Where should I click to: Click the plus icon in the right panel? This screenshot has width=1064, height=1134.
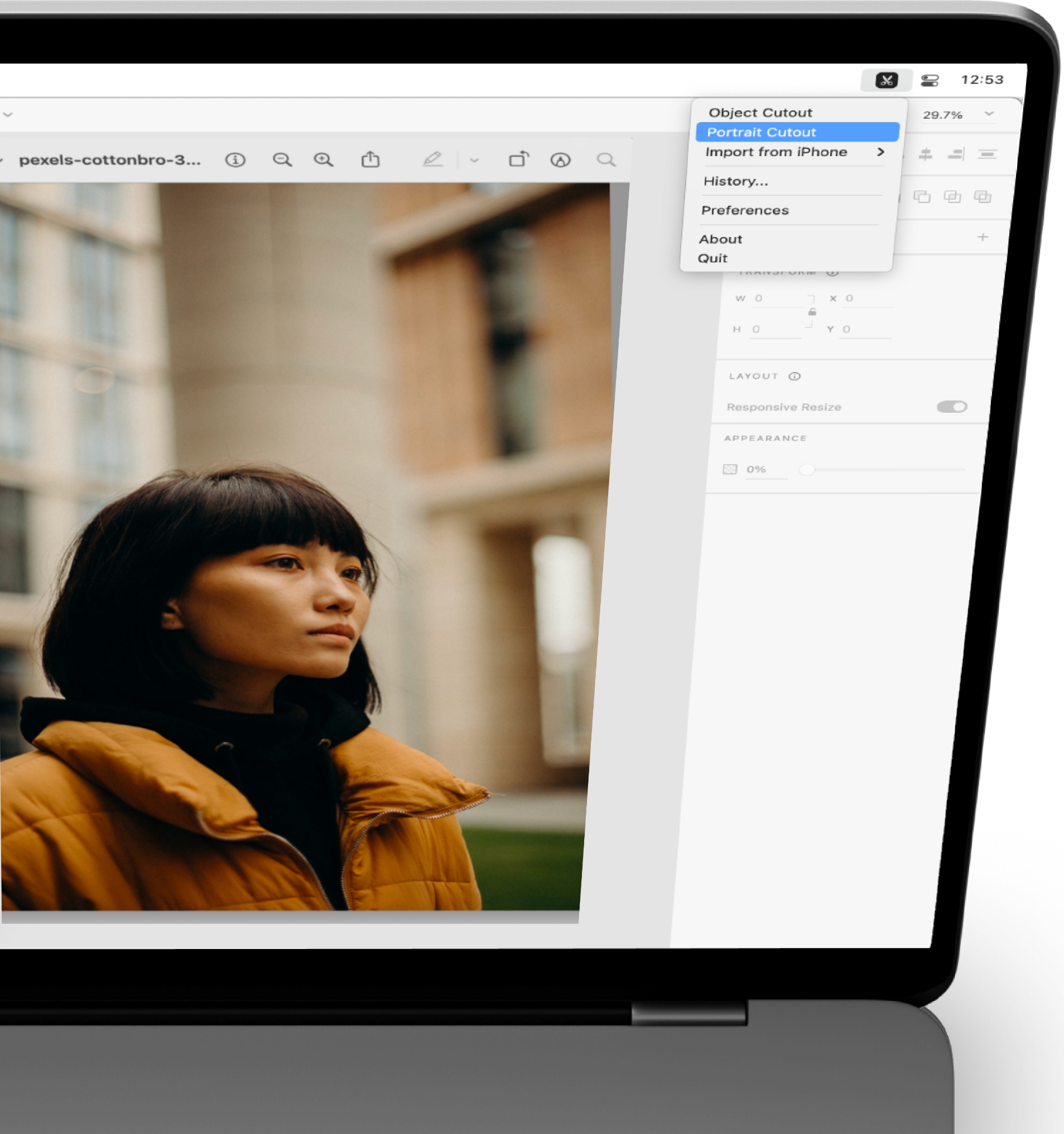coord(983,237)
